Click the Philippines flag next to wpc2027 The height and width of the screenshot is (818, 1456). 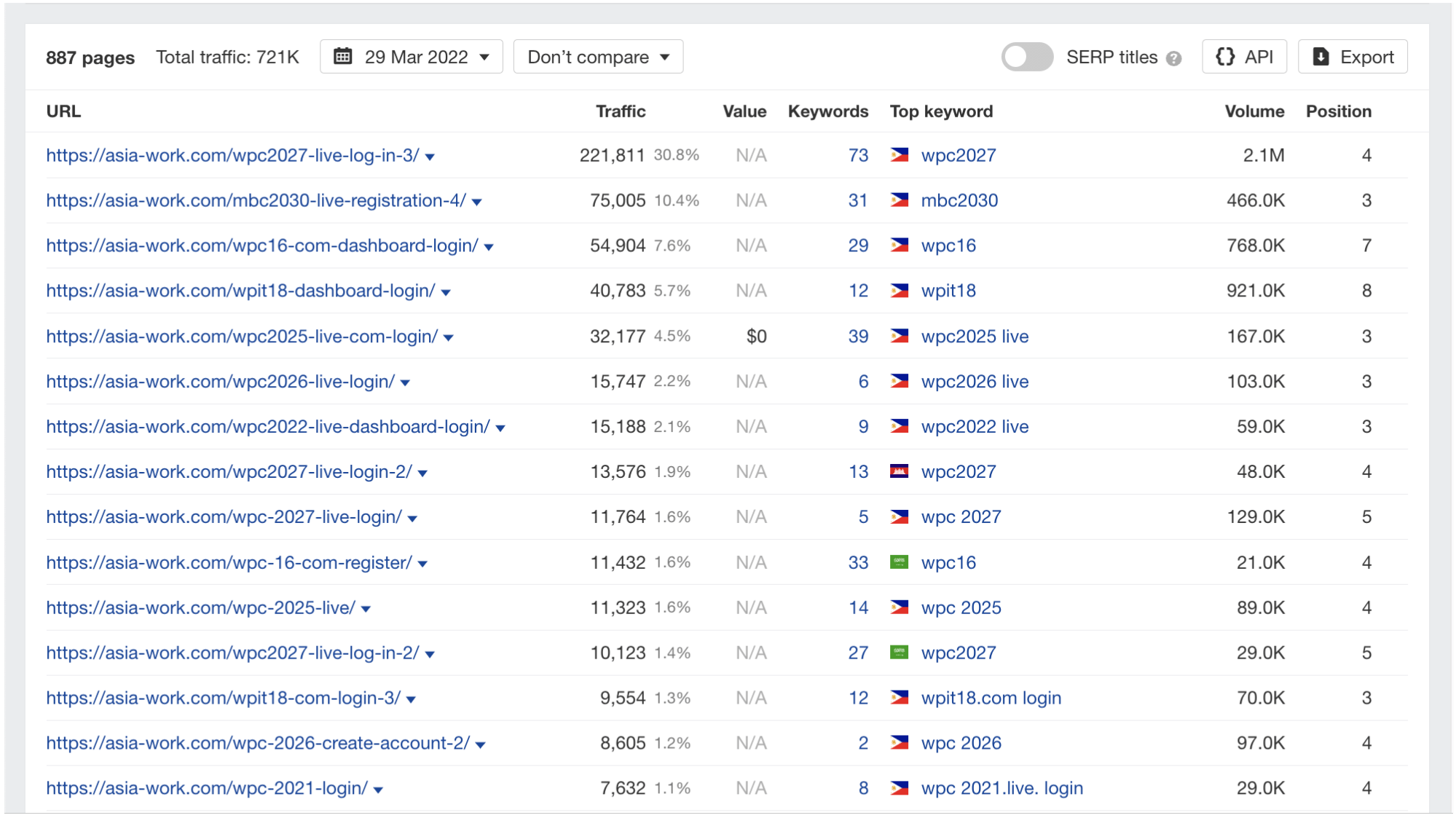[x=899, y=154]
